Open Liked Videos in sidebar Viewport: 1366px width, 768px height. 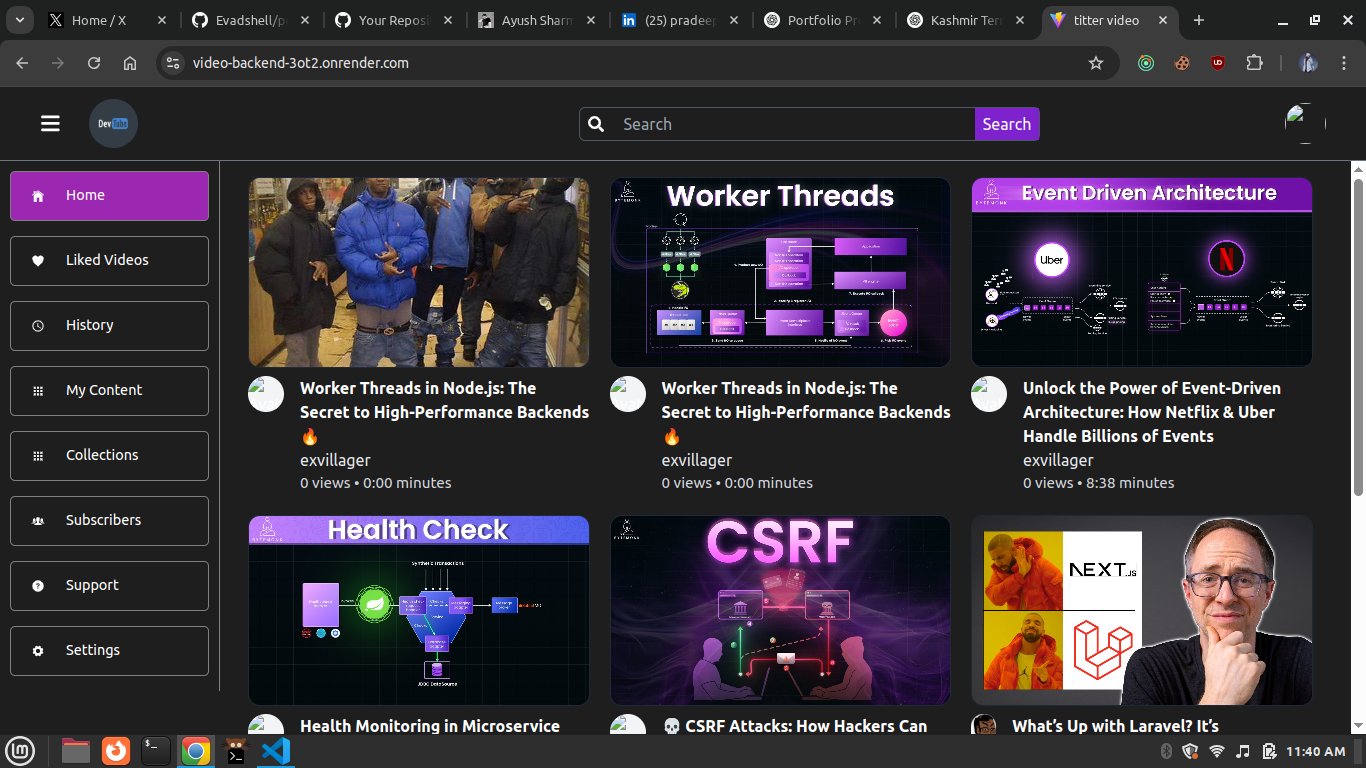click(109, 260)
